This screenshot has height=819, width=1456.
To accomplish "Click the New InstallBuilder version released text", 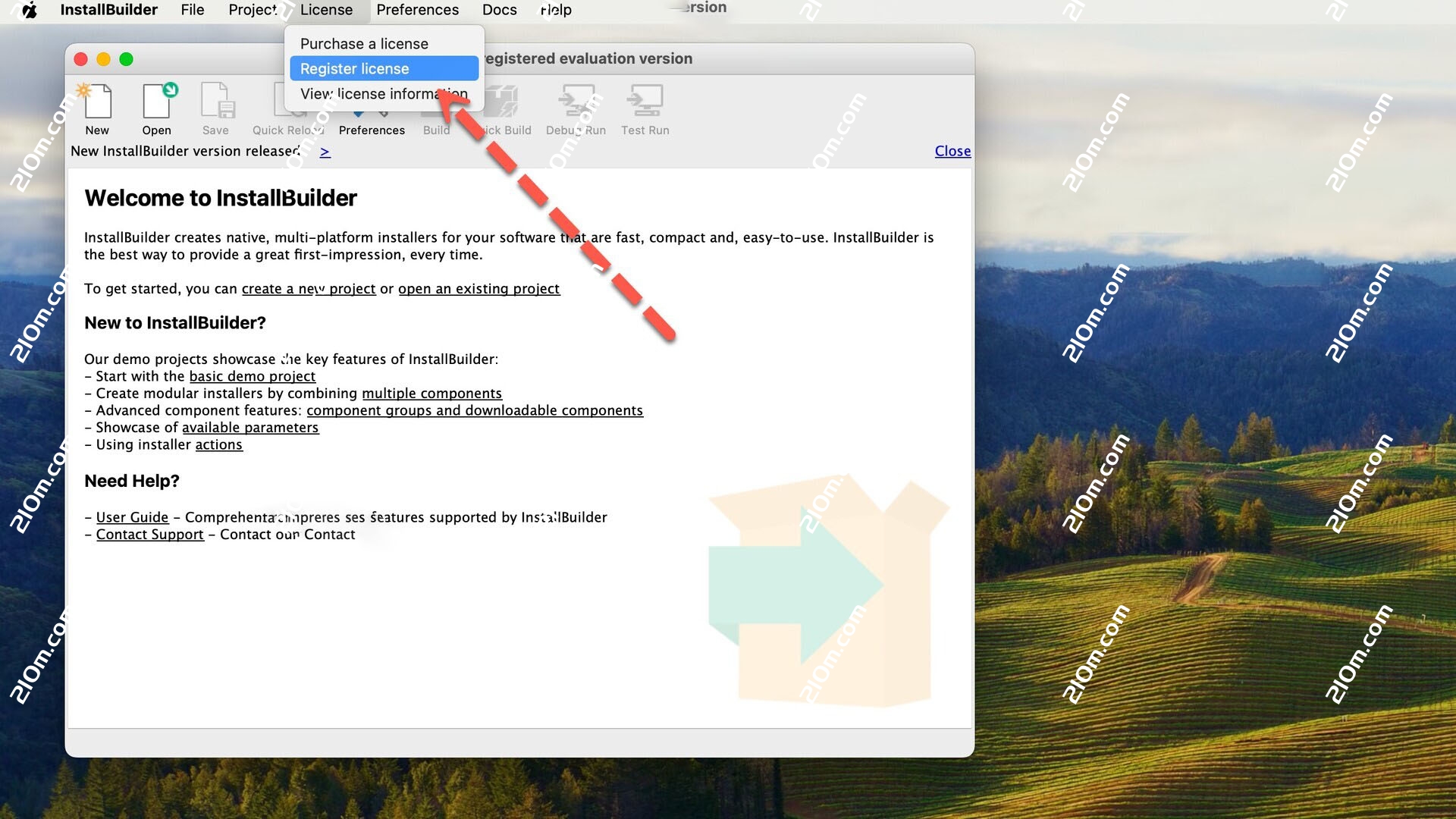I will [x=186, y=151].
